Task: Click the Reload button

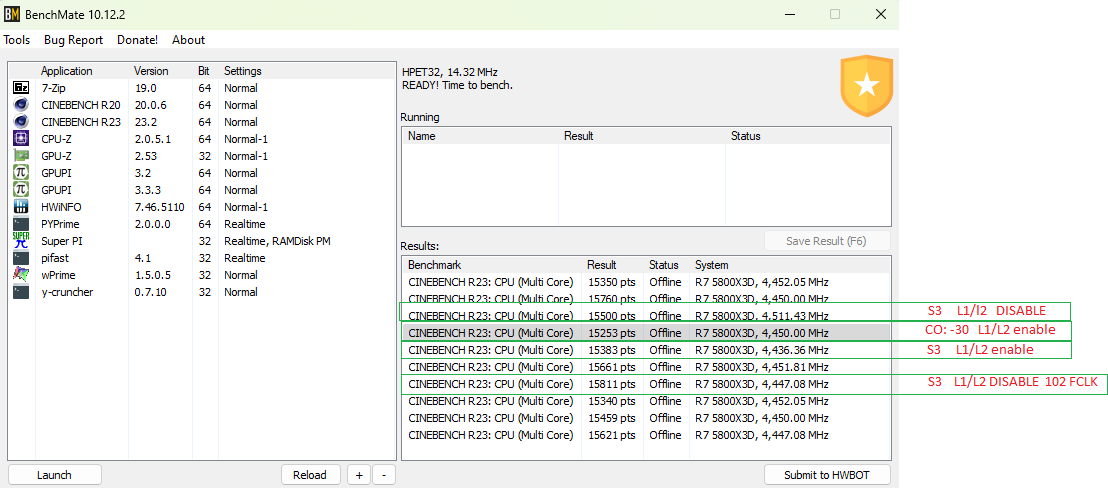Action: tap(310, 475)
